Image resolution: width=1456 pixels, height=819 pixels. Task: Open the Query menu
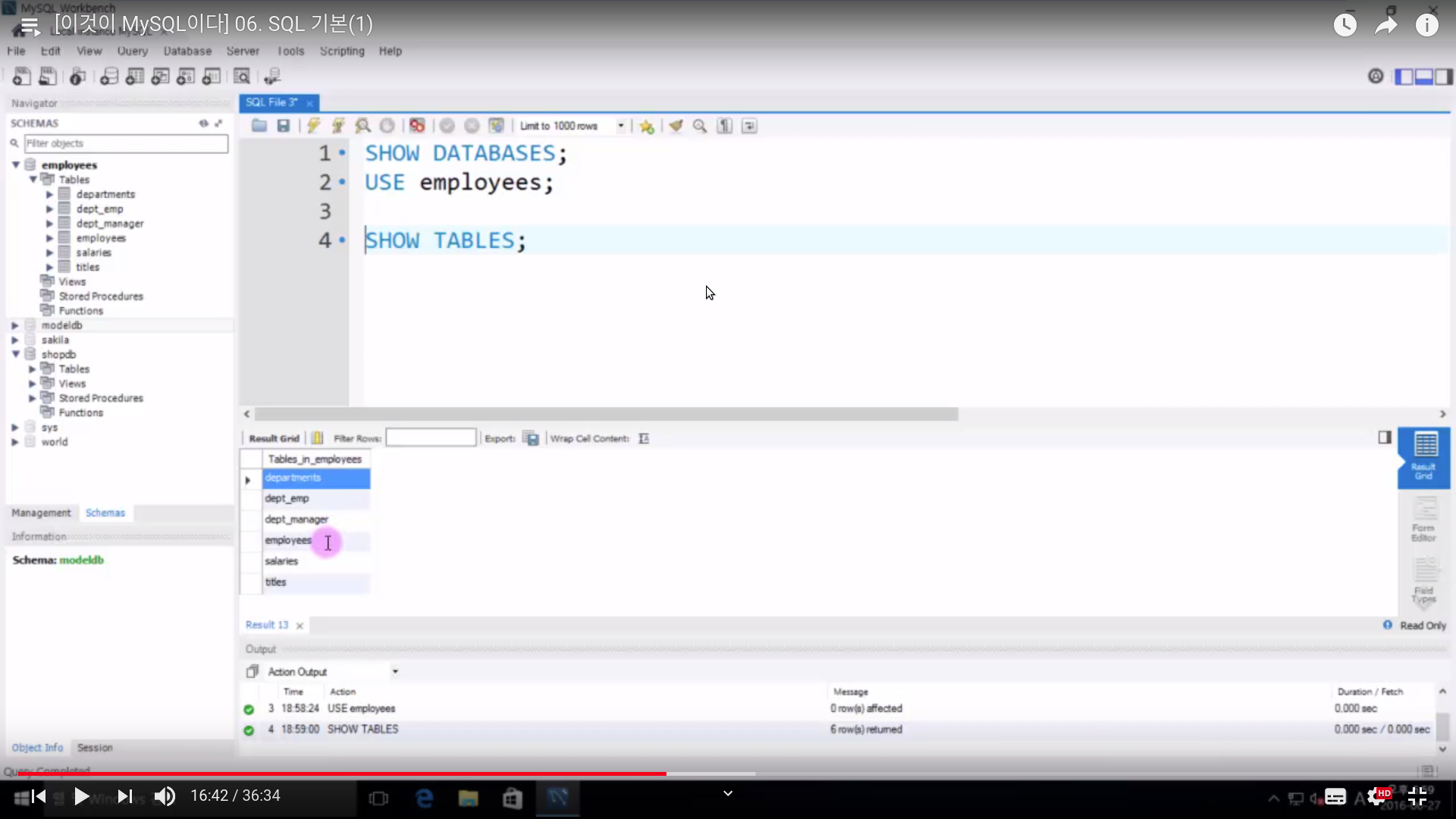pos(132,51)
